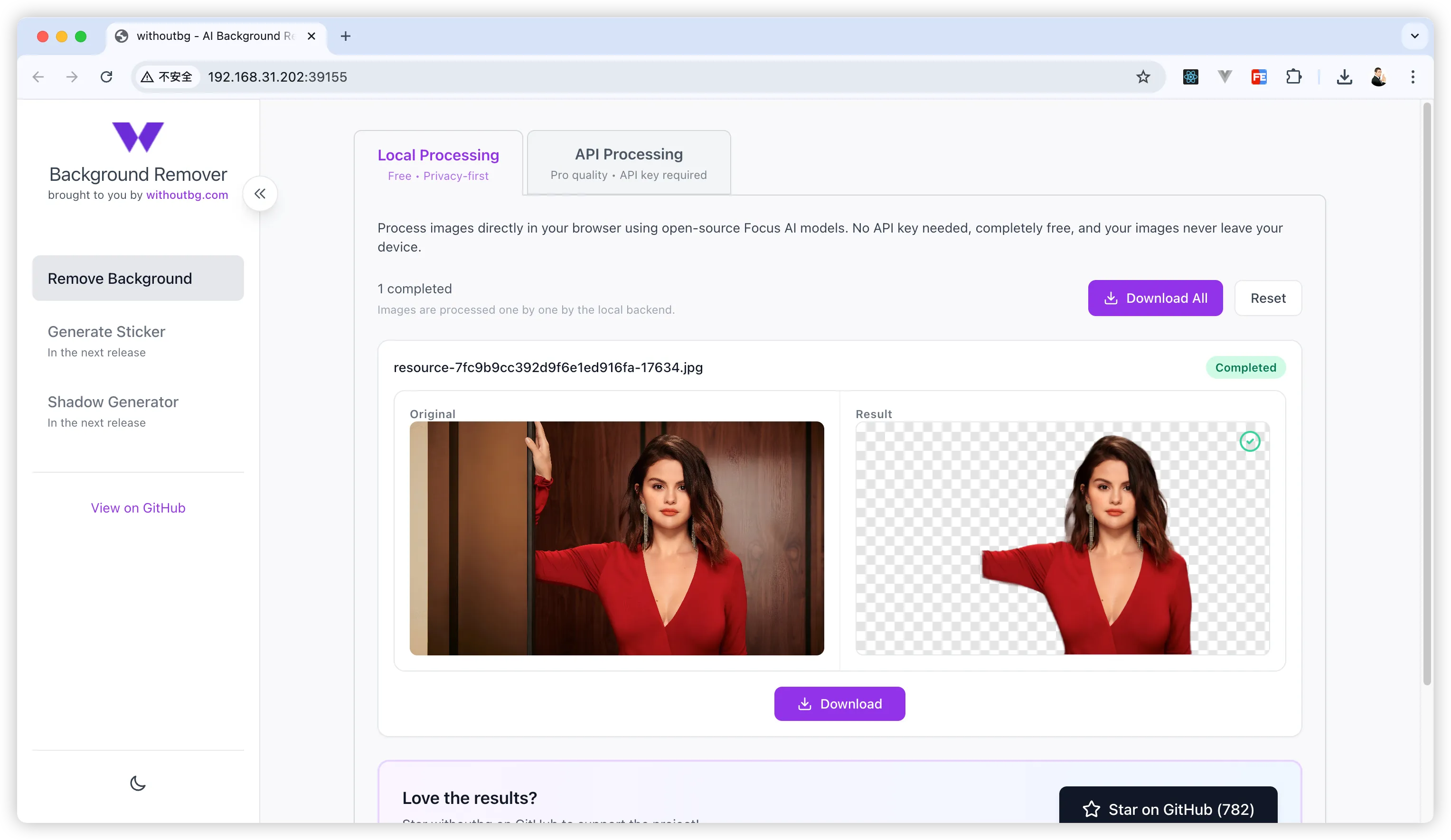Click the Completed status badge
This screenshot has width=1451, height=840.
[x=1245, y=368]
